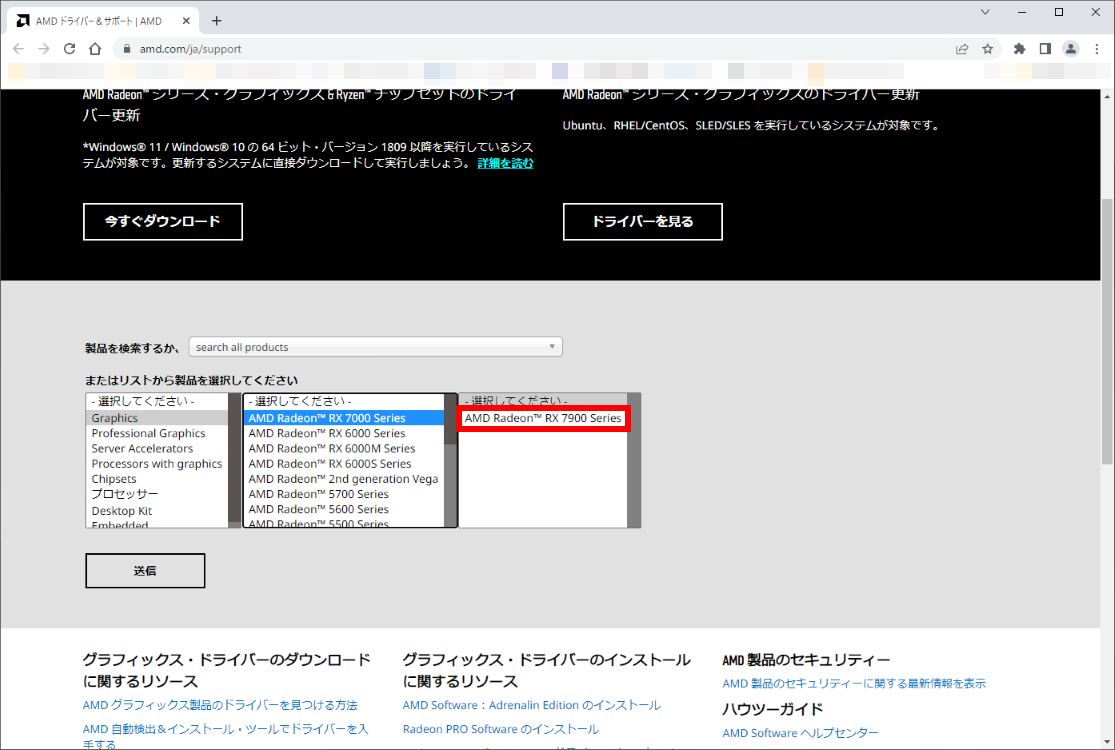Image resolution: width=1115 pixels, height=750 pixels.
Task: Open Chrome three-dot menu
Action: point(1097,49)
